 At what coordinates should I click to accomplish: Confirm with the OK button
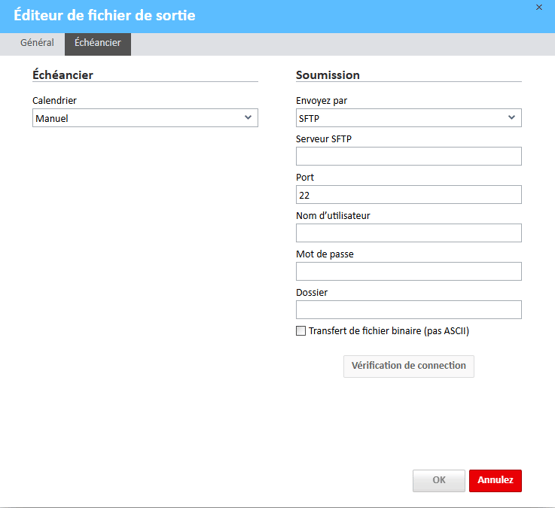(x=439, y=480)
